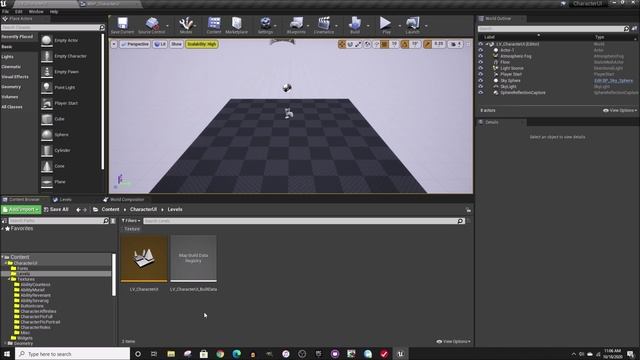The height and width of the screenshot is (360, 640).
Task: Maximize or restore the viewport
Action: click(x=468, y=44)
